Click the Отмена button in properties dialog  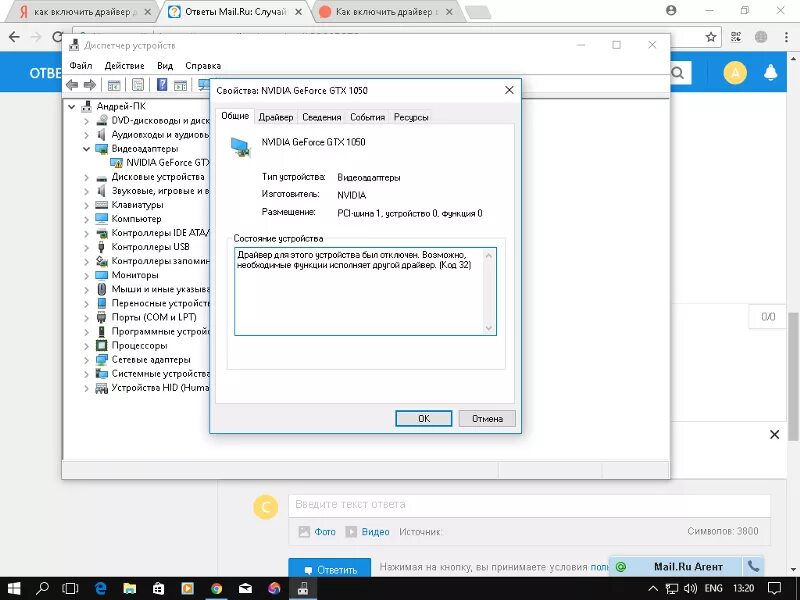tap(487, 418)
